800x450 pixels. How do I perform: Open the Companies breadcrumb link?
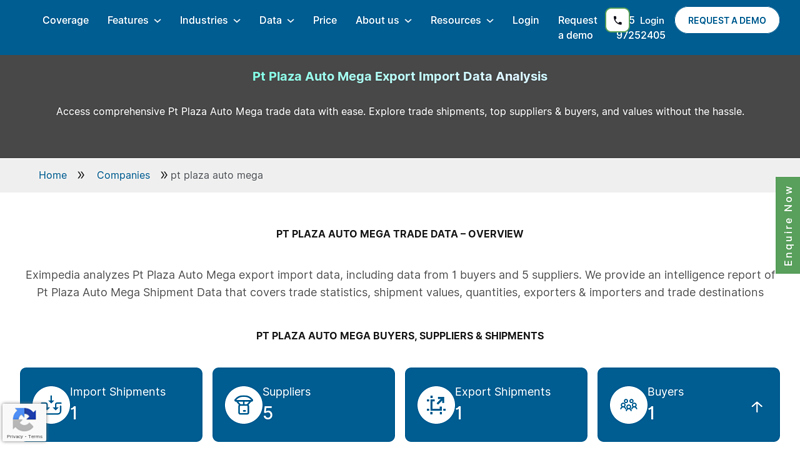coord(123,175)
